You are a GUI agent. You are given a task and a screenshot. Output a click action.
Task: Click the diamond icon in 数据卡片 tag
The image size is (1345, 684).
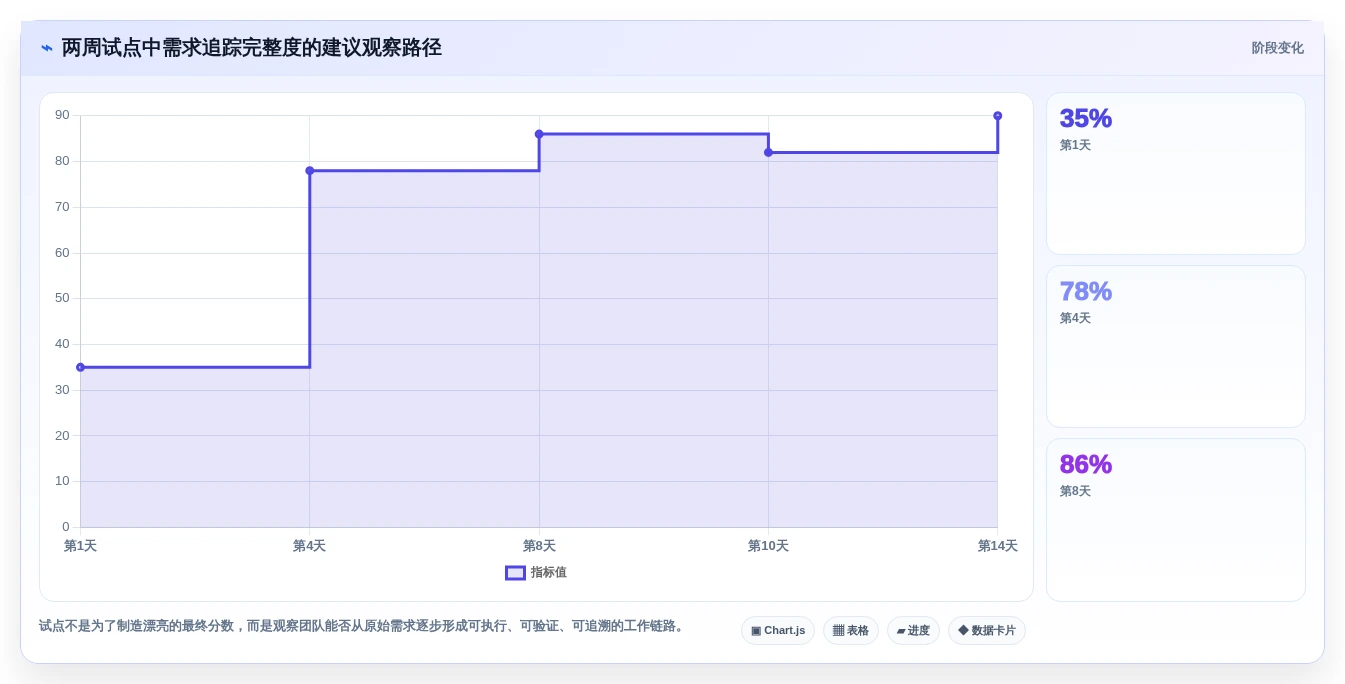[x=963, y=631]
